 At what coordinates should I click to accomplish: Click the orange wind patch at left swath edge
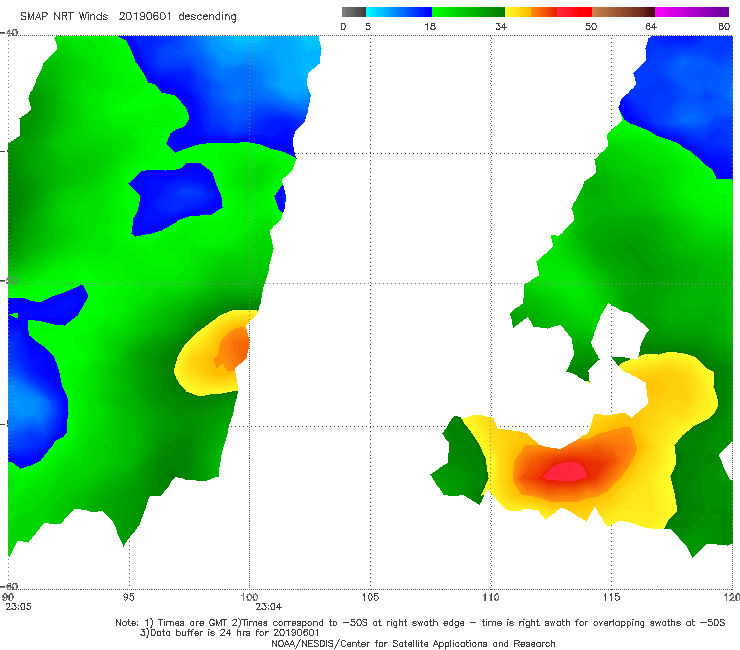[x=232, y=349]
